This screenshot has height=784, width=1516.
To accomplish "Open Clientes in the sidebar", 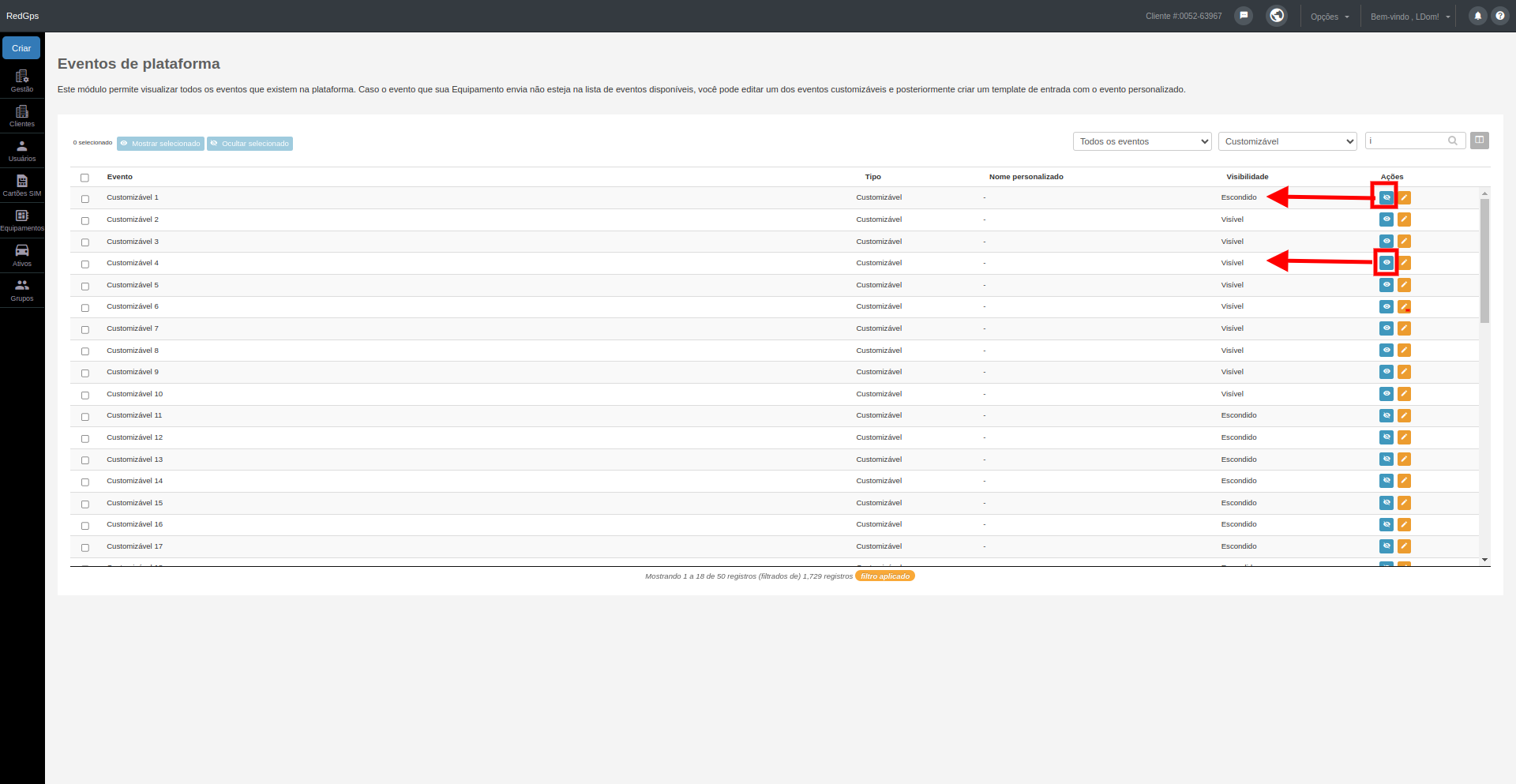I will pos(22,116).
